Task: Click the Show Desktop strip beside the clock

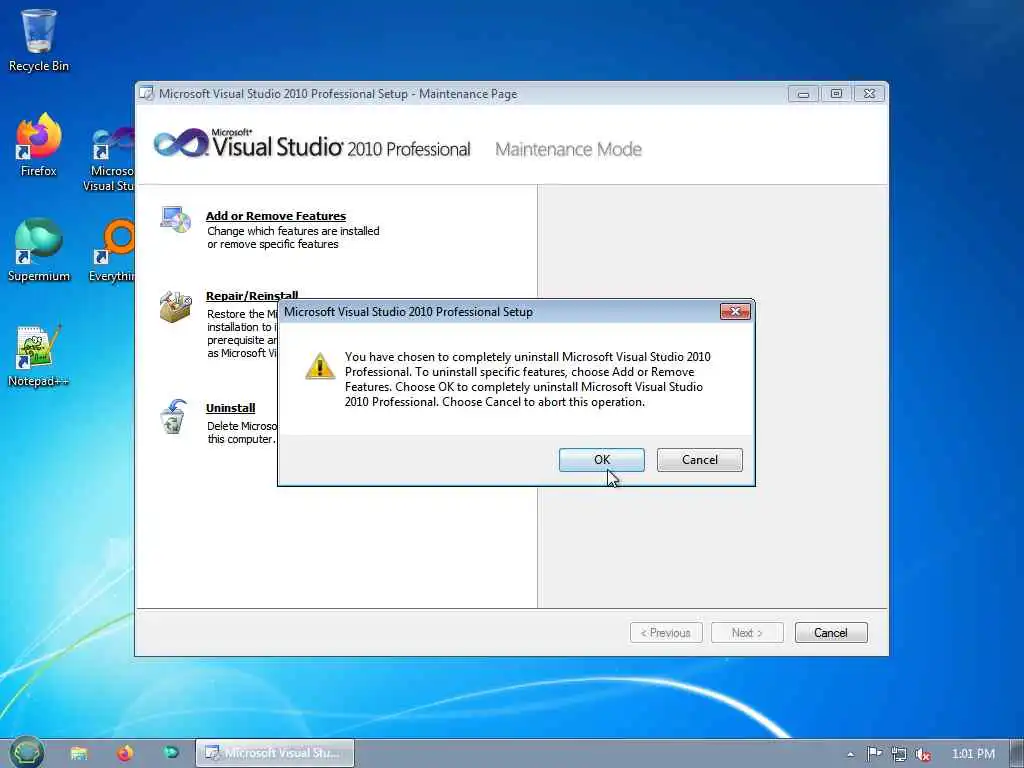Action: 1017,754
